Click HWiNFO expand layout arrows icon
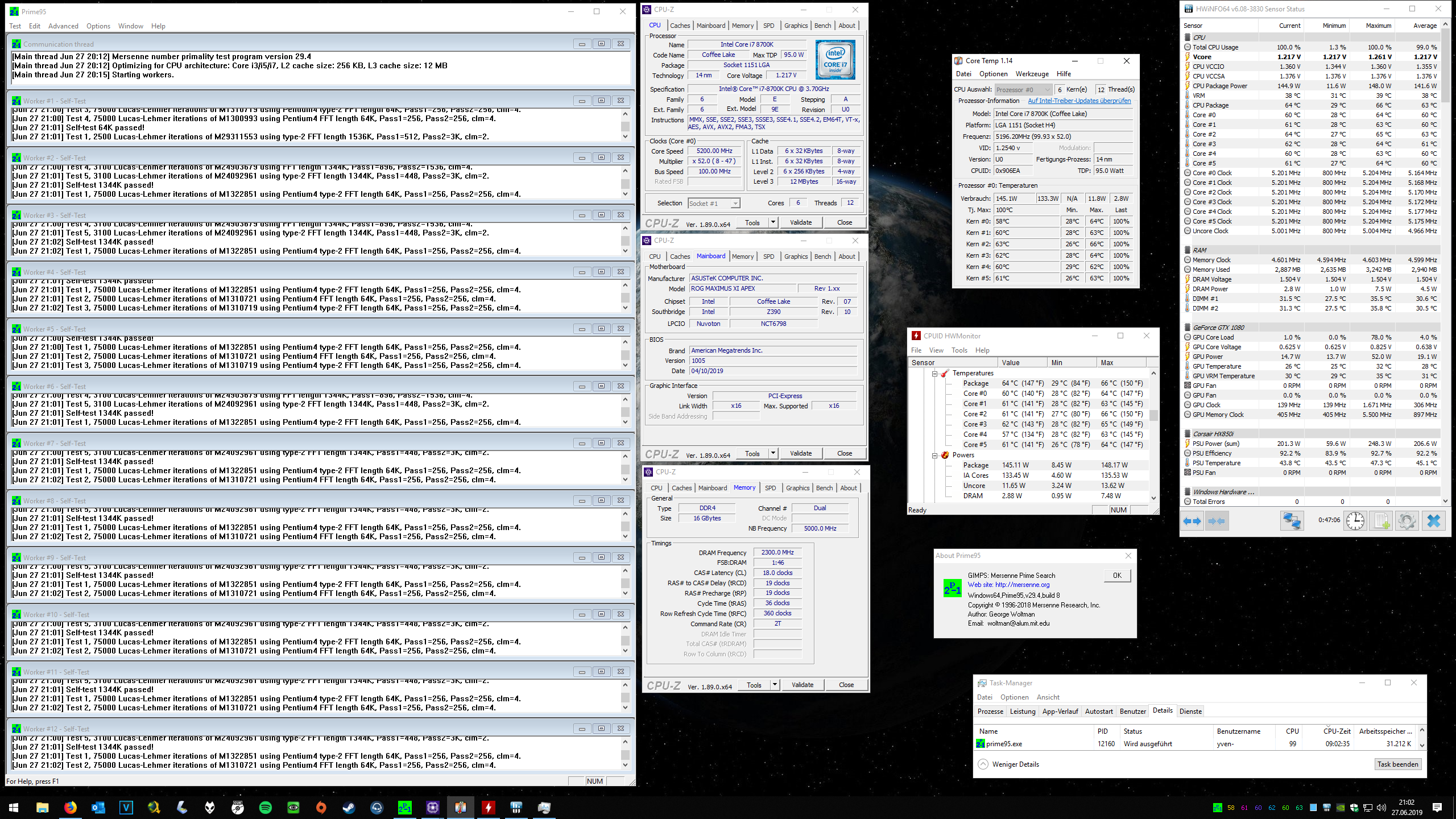 (x=1192, y=521)
